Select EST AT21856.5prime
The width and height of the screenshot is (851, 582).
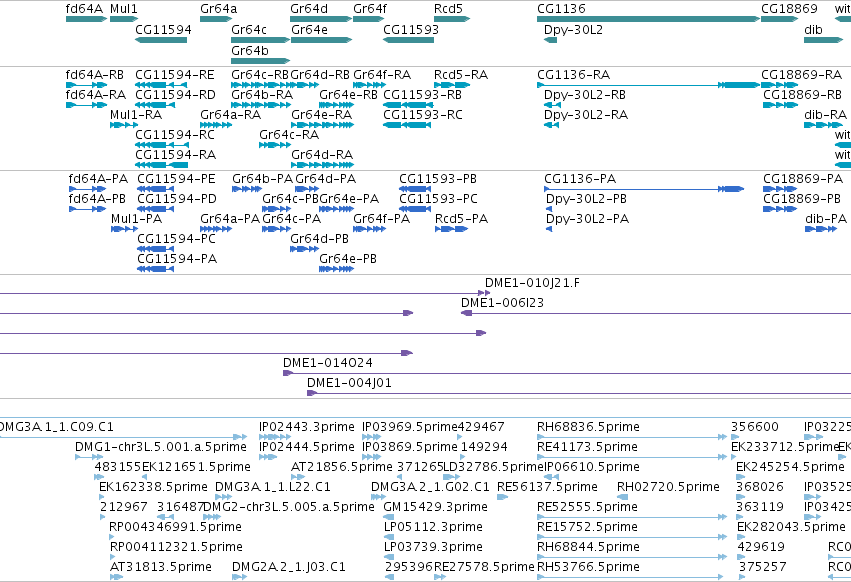point(342,467)
